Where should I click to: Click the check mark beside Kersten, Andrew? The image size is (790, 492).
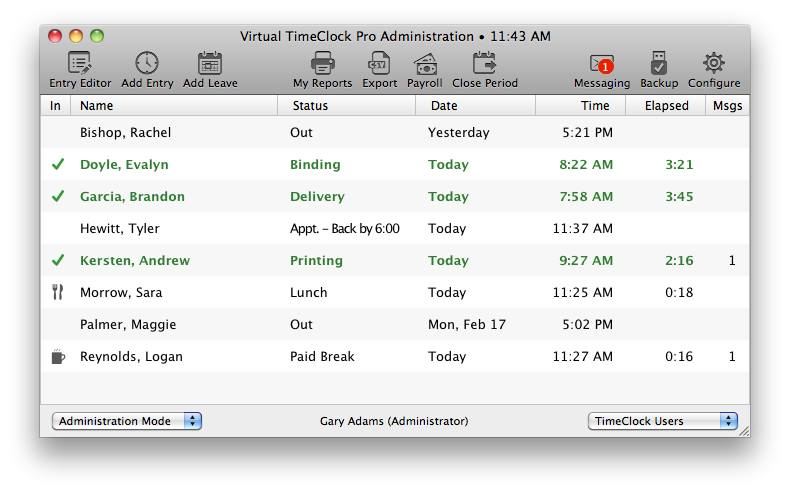(58, 260)
